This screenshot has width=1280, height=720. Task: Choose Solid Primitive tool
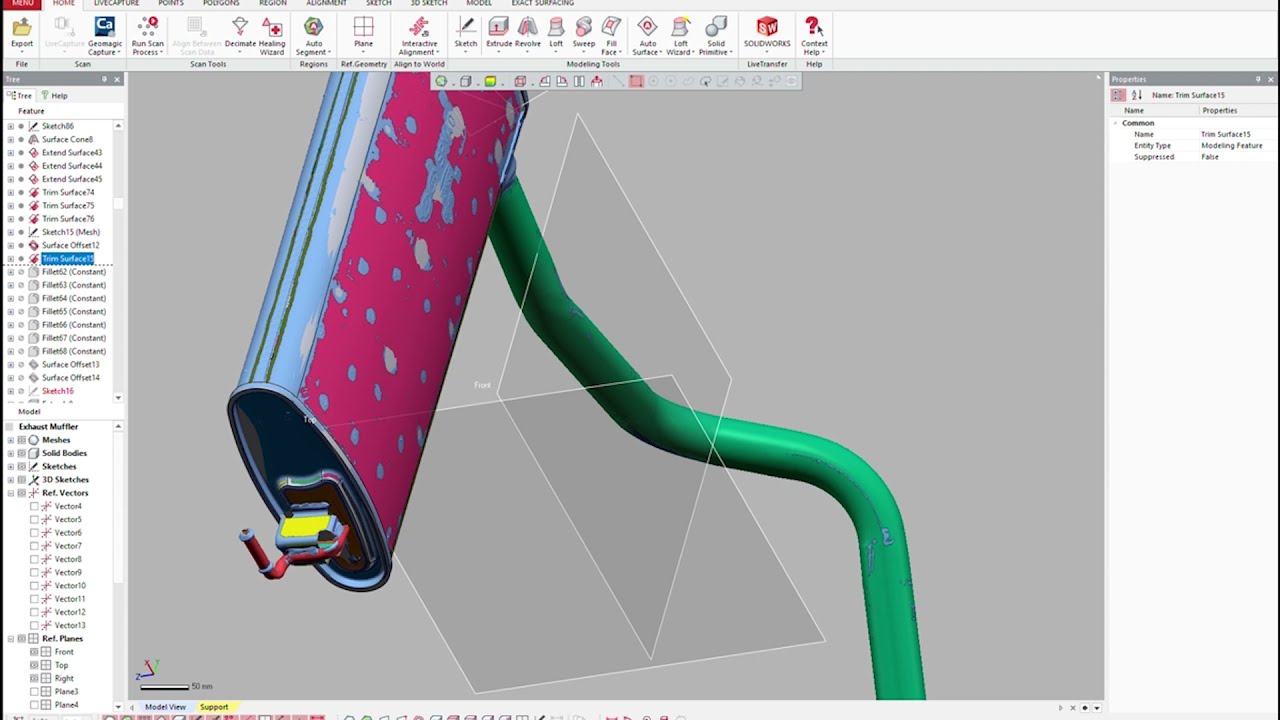click(x=716, y=35)
